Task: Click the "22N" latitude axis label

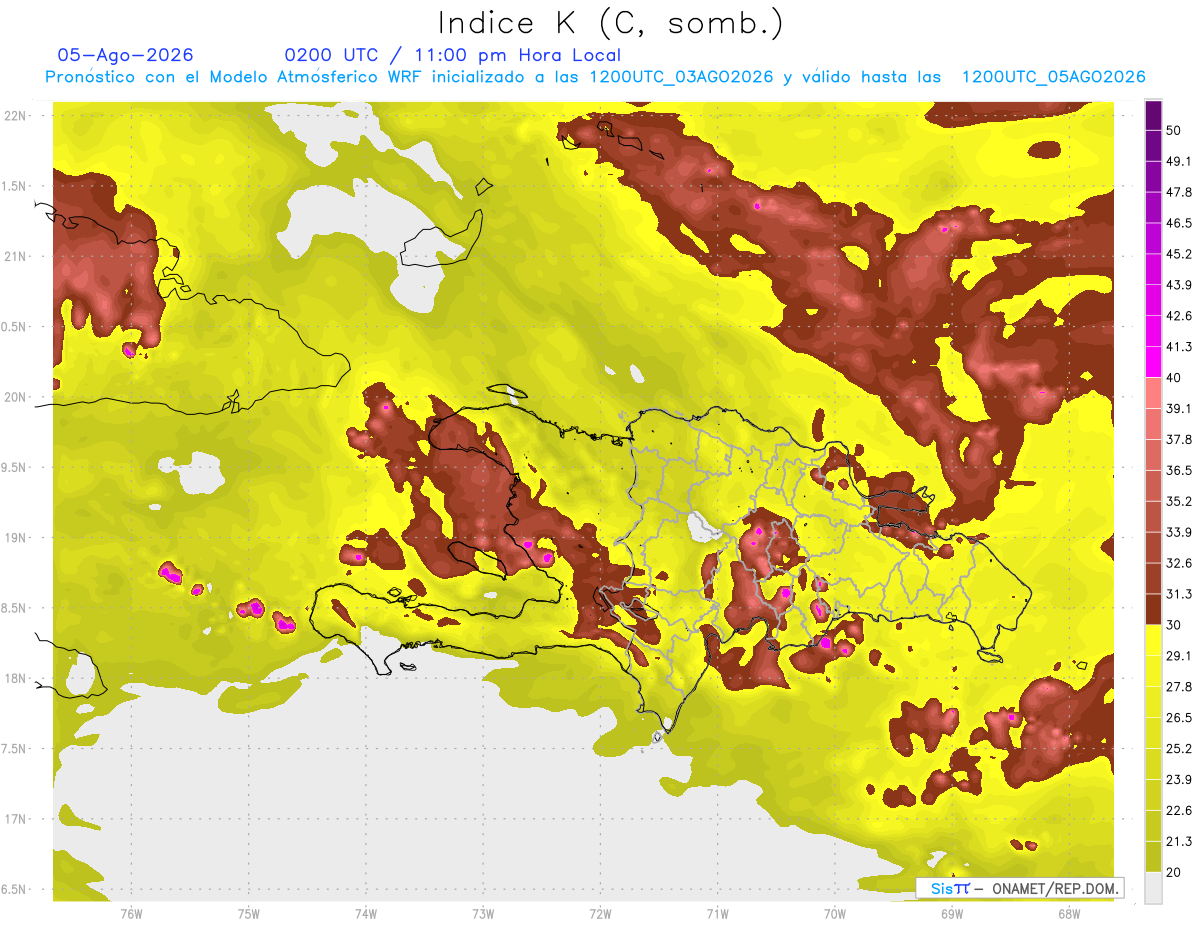Action: 16,116
